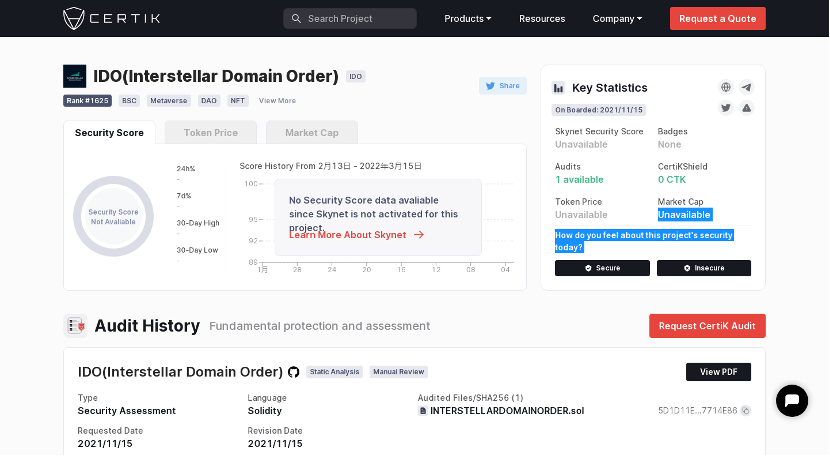Click the Rank #1625 badge

[87, 101]
